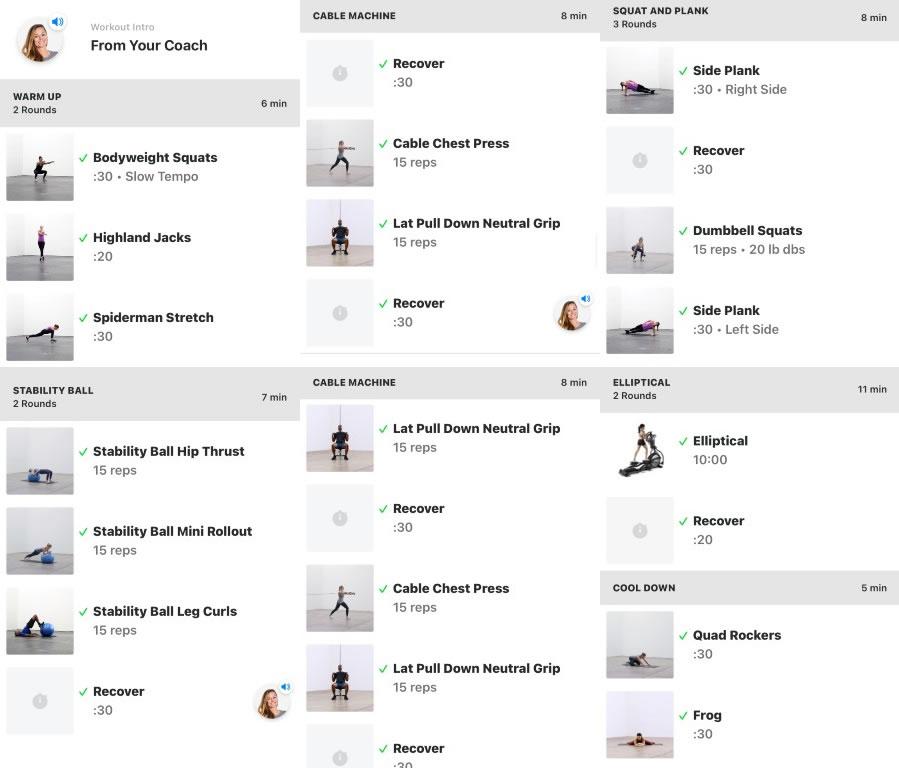Toggle the Highland Jacks completion checkmark
This screenshot has width=899, height=770.
[x=84, y=238]
